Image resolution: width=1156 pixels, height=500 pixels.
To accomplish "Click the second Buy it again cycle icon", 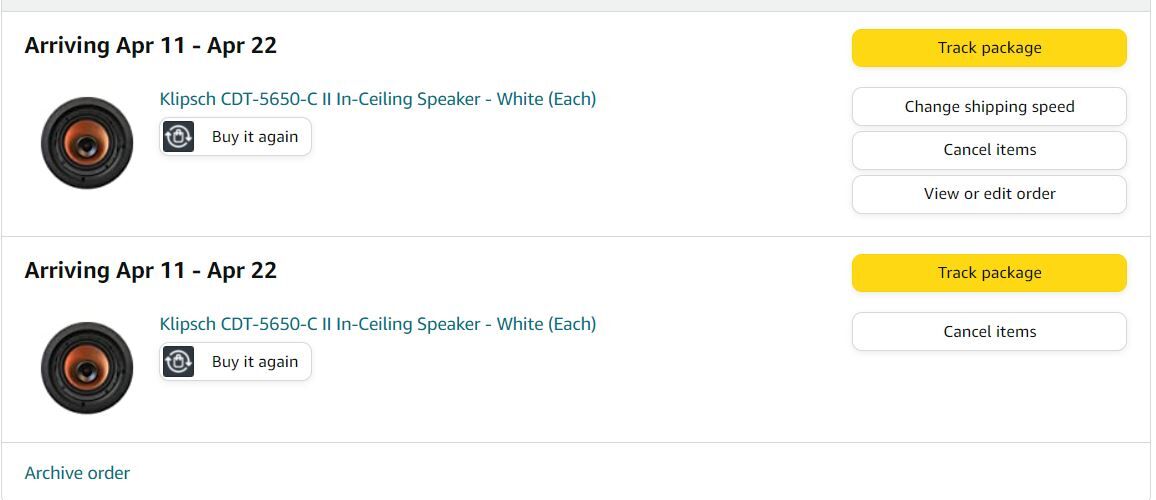I will coord(179,362).
